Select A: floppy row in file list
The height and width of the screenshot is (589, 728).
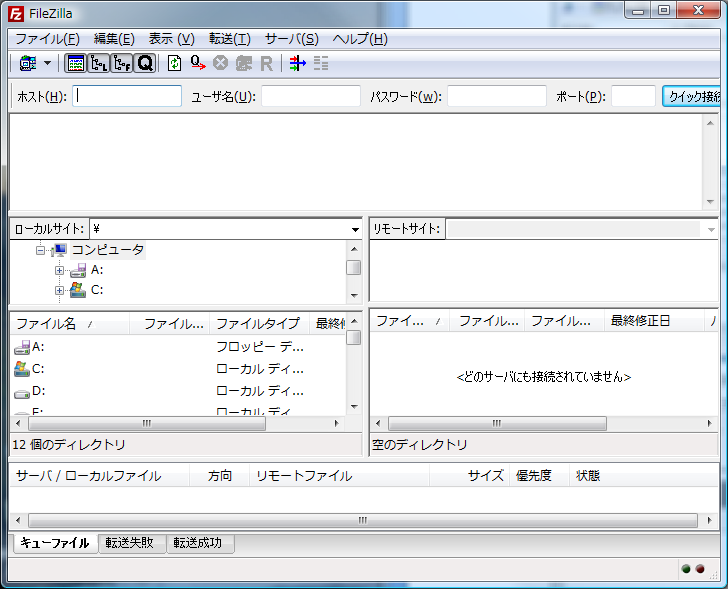177,347
